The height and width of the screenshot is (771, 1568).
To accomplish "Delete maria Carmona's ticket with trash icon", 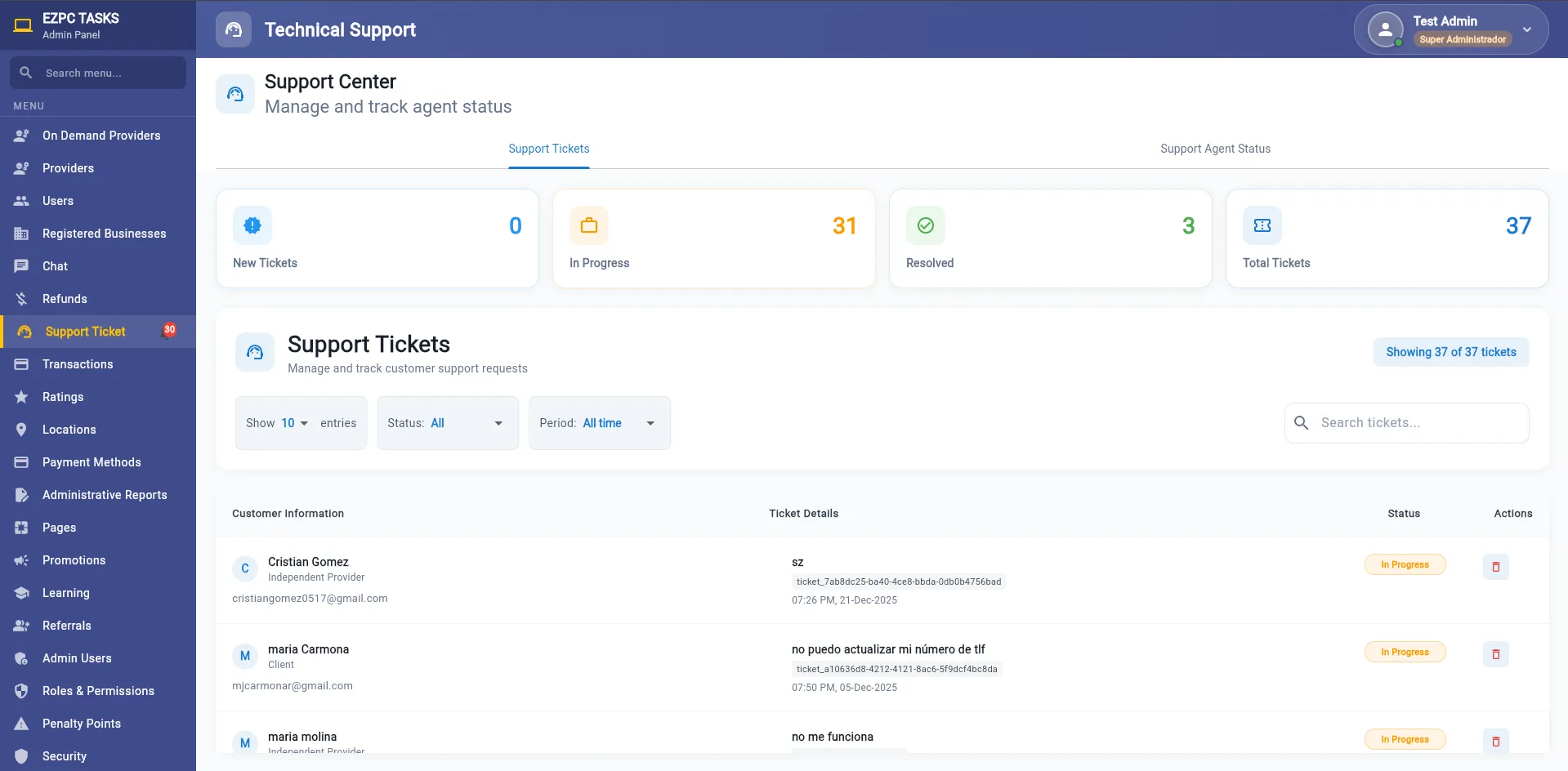I will click(x=1496, y=654).
